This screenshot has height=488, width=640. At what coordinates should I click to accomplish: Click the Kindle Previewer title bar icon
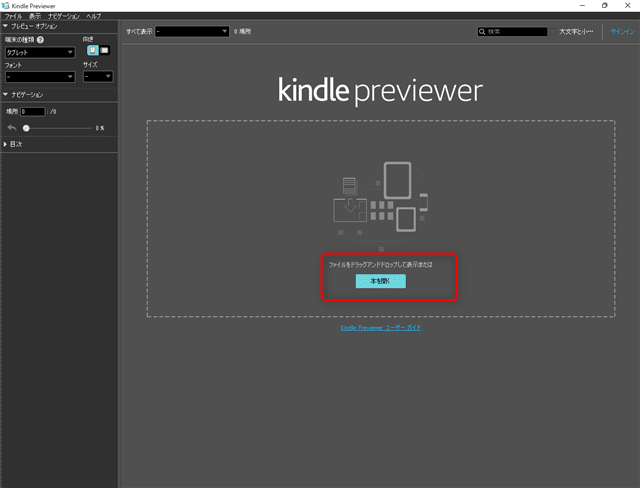tap(5, 6)
